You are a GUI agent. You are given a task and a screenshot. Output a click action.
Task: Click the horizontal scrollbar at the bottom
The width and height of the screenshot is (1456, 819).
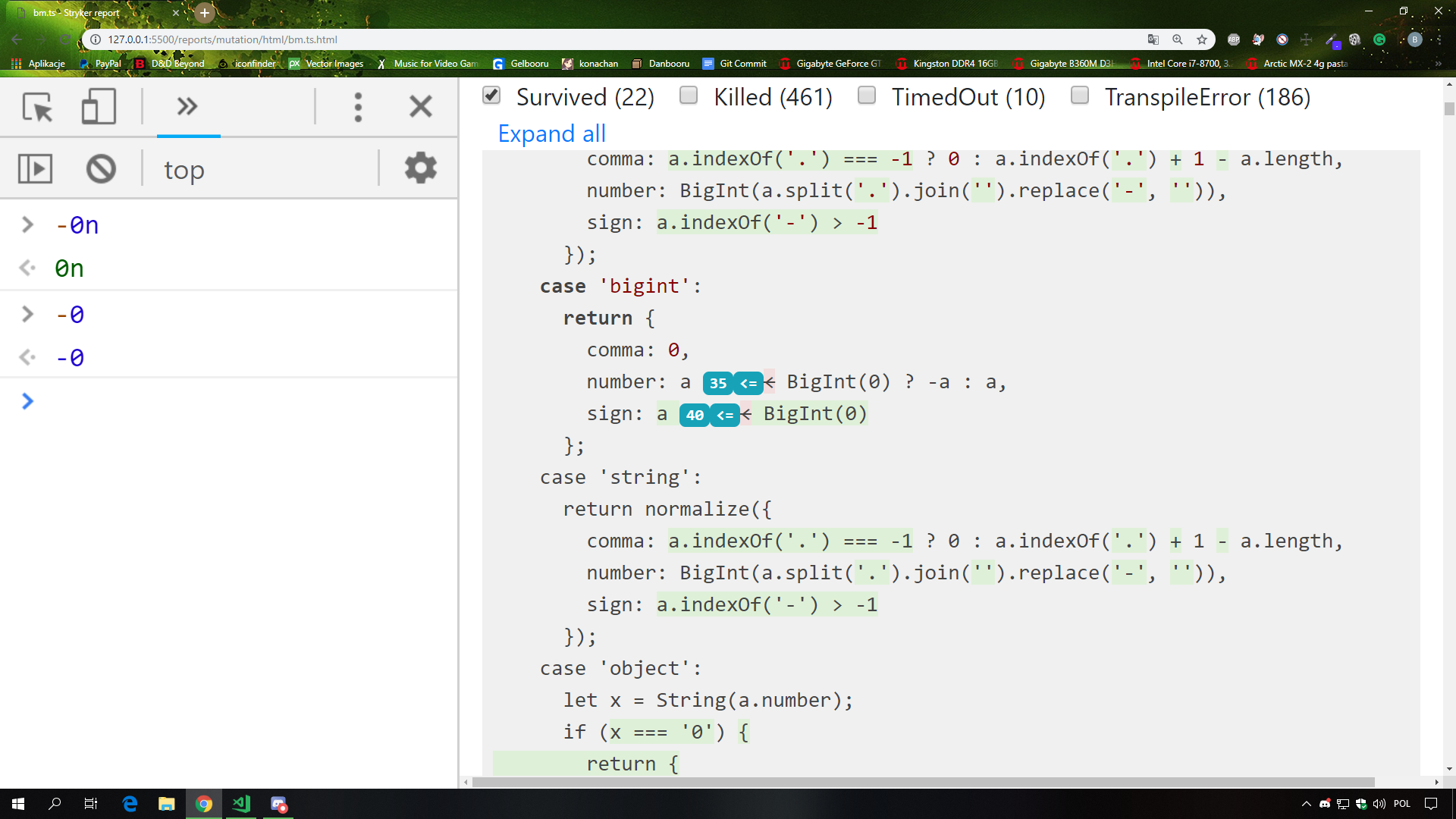923,782
